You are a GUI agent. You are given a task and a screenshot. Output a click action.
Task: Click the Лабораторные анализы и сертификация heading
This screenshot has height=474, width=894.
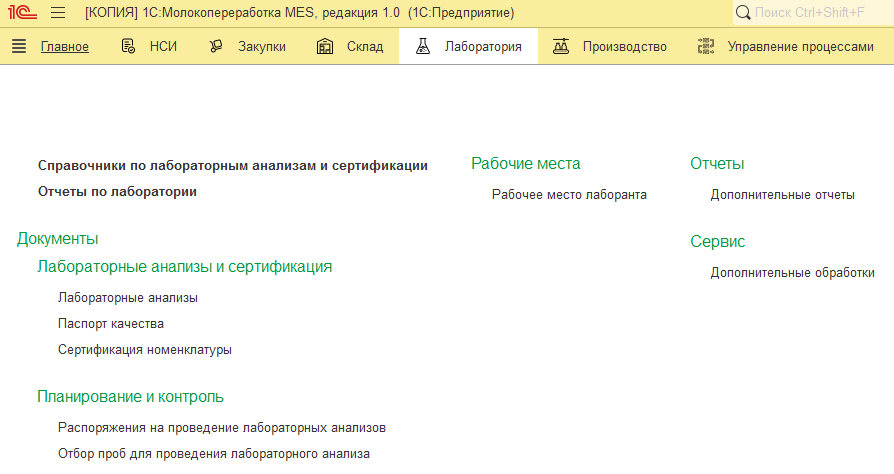tap(185, 267)
